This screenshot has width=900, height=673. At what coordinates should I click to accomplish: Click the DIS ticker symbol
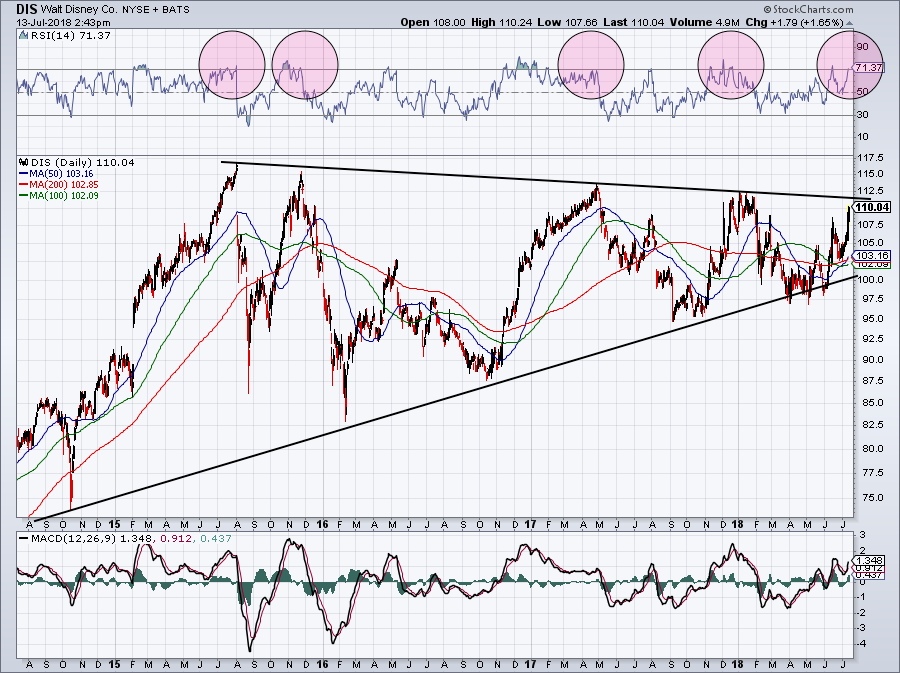click(x=26, y=9)
